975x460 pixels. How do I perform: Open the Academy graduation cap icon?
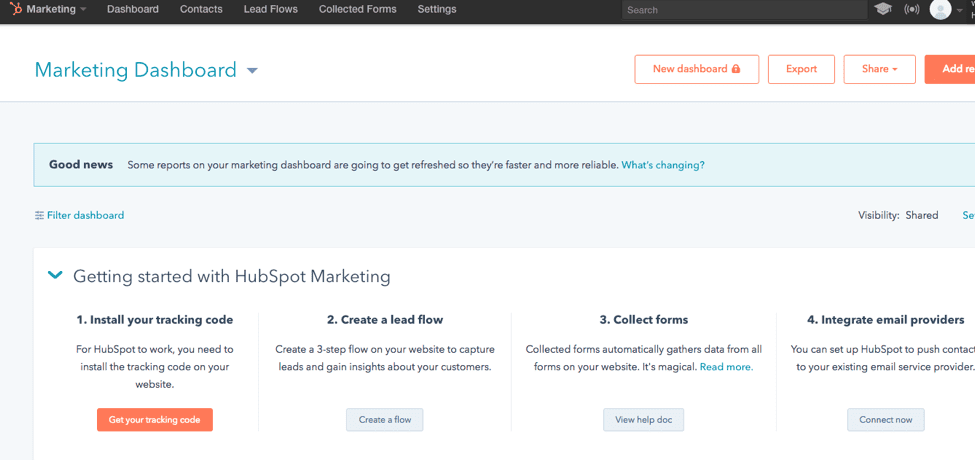click(x=882, y=9)
